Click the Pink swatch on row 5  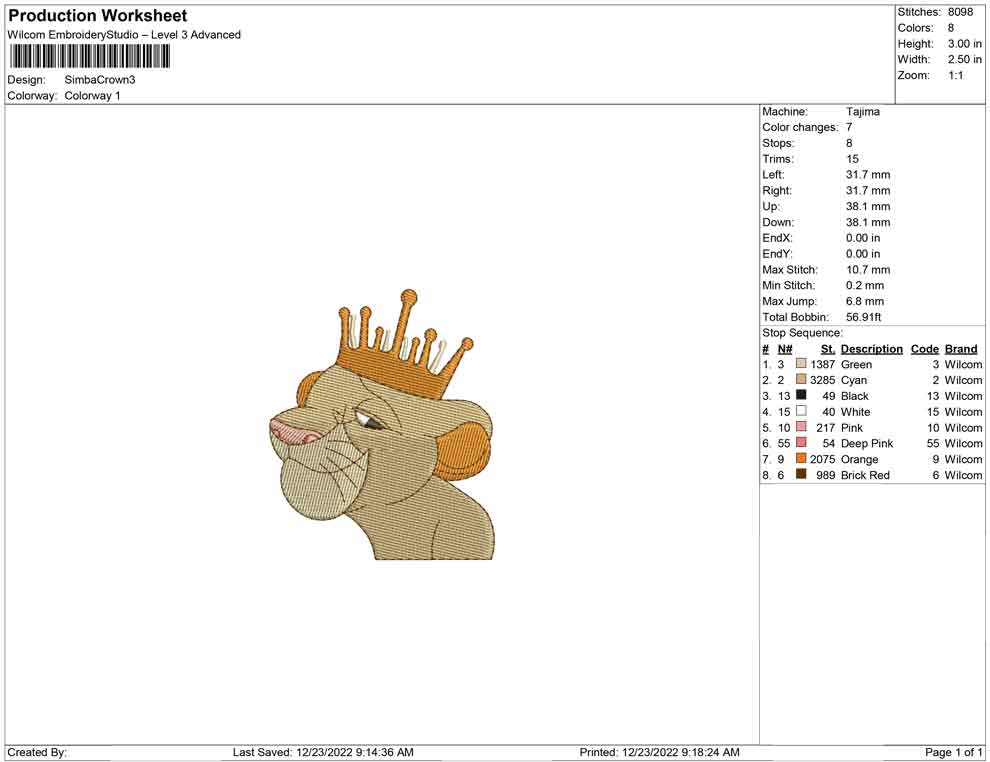coord(800,427)
